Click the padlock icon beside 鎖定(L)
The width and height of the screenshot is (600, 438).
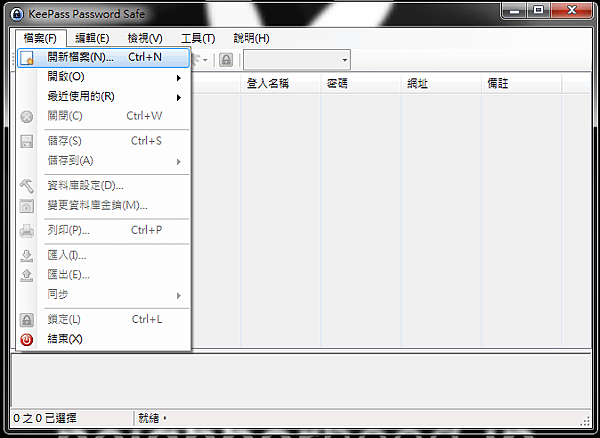tap(27, 320)
